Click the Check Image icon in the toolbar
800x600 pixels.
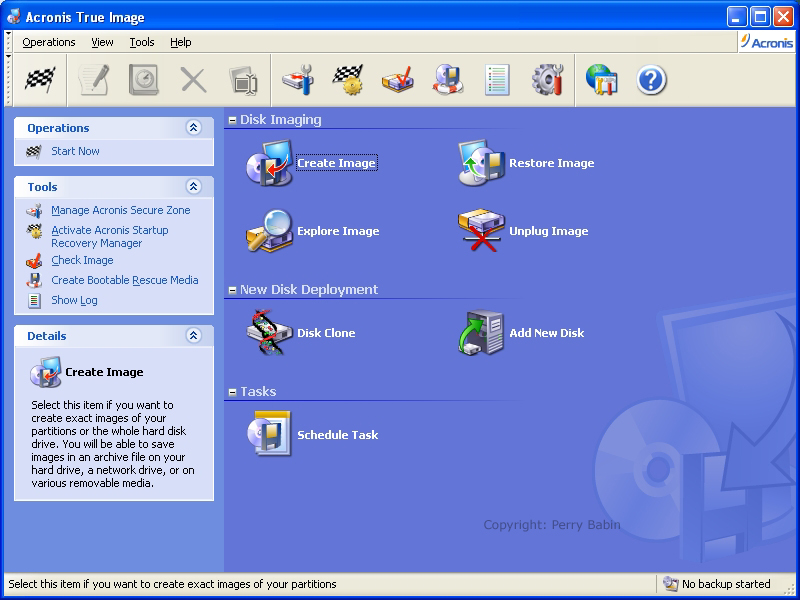397,80
